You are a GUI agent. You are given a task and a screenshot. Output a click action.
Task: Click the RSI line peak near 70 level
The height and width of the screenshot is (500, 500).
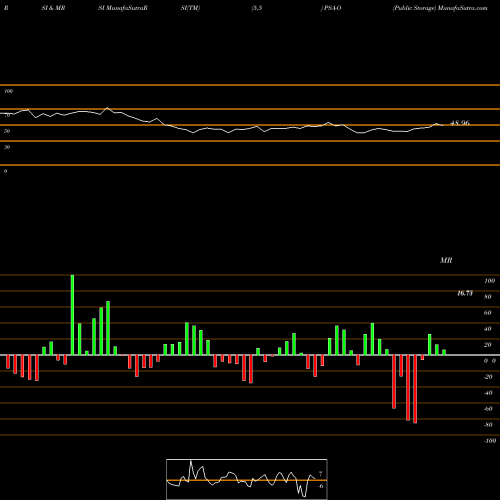pos(107,108)
